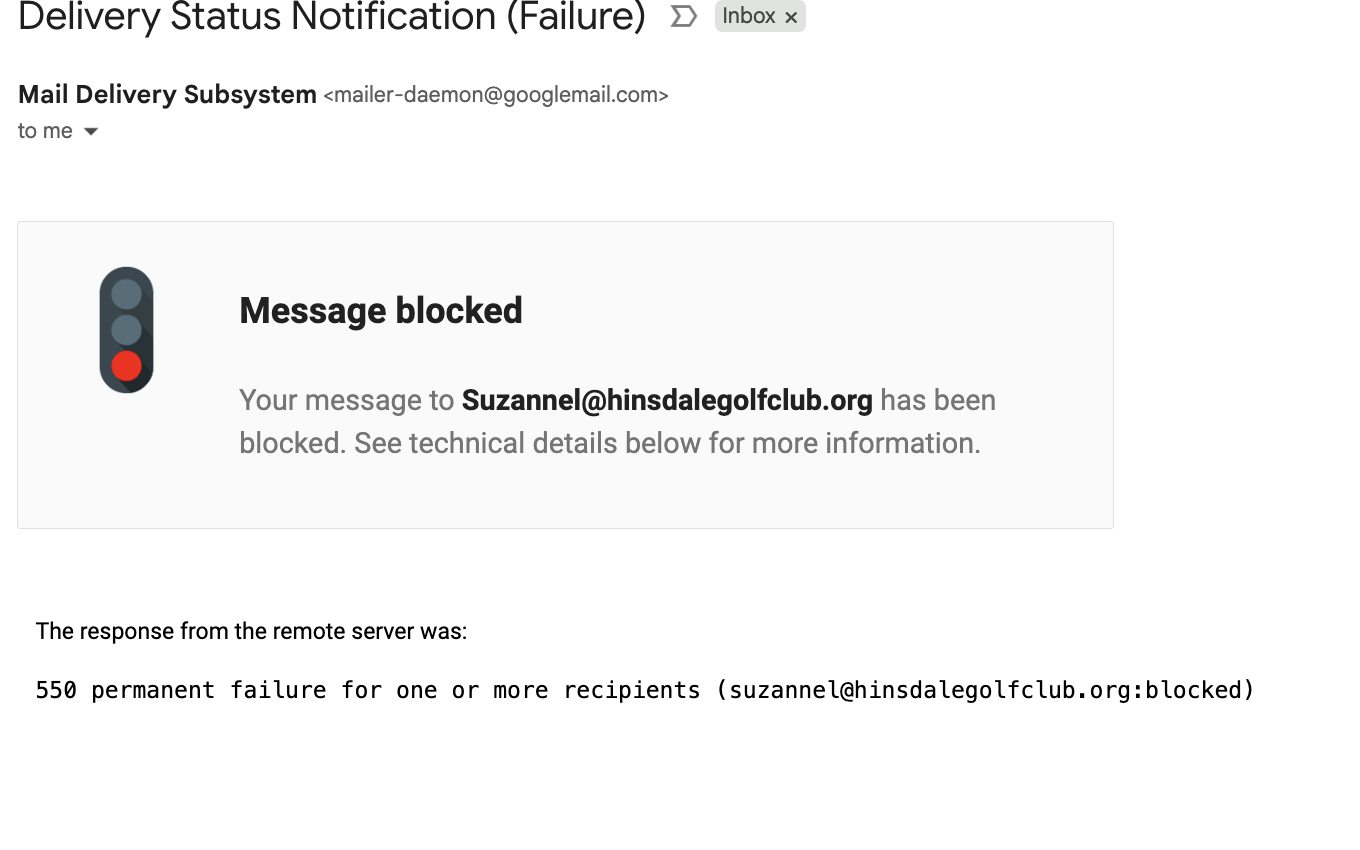This screenshot has height=850, width=1360.
Task: Click the top gray light of traffic signal icon
Action: [126, 294]
